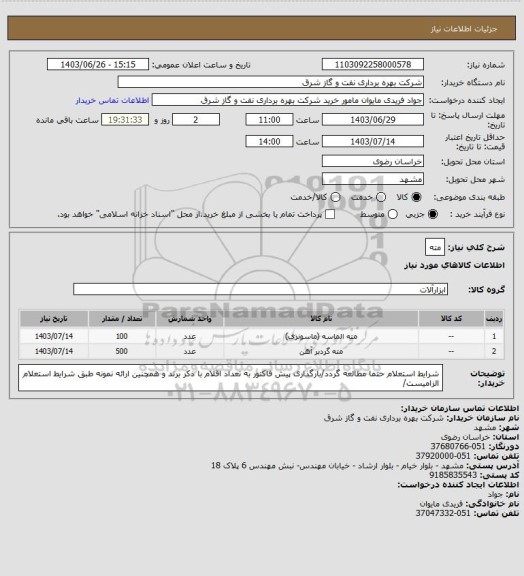Click the quantity cell 500

coord(122,351)
